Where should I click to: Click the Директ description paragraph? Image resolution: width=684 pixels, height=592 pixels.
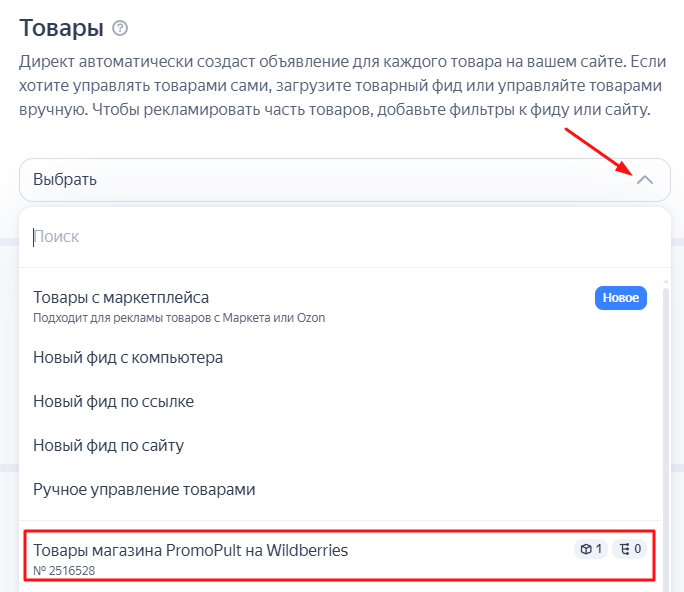tap(342, 86)
